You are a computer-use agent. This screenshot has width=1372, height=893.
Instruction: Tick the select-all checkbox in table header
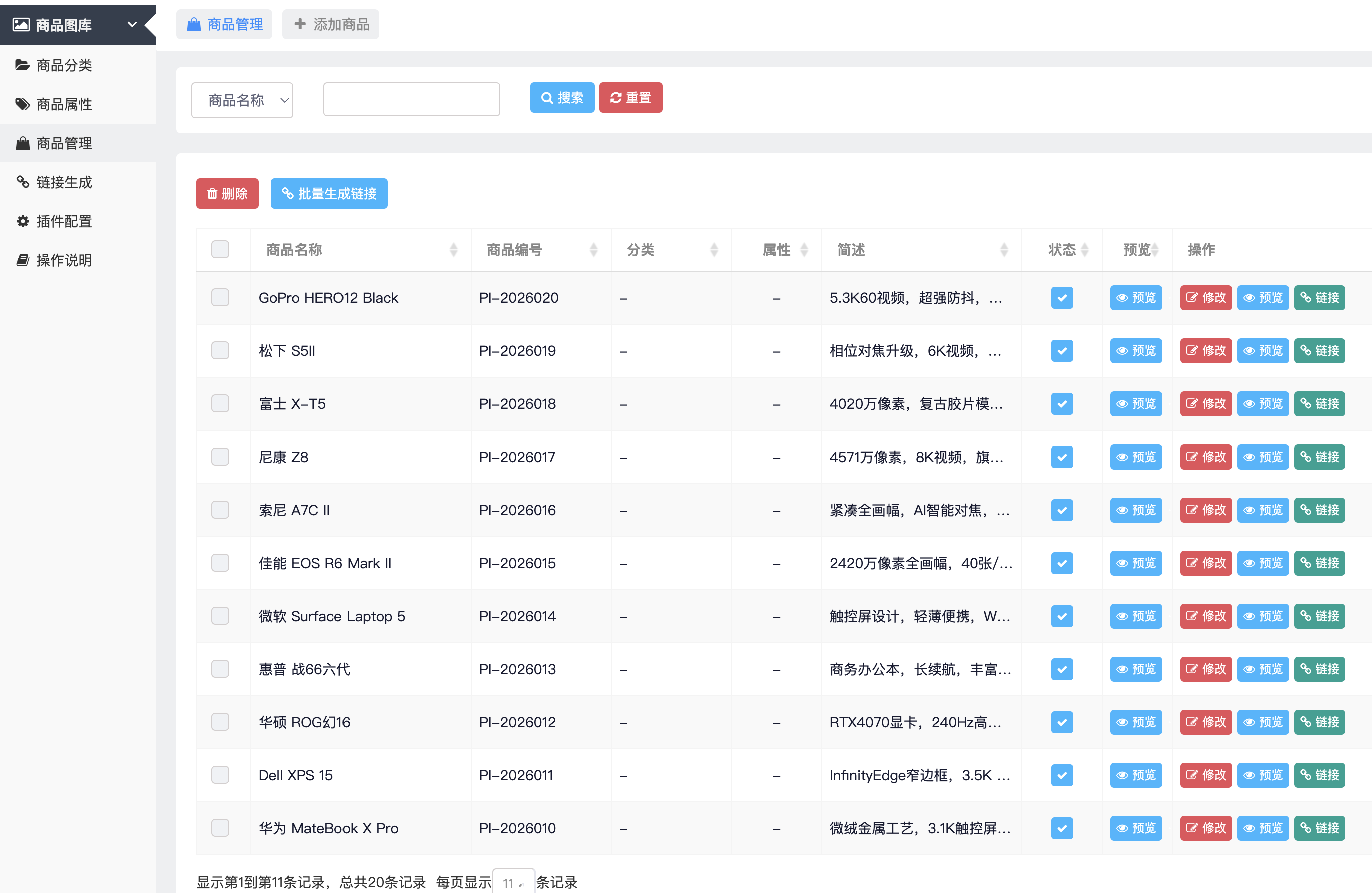click(220, 249)
